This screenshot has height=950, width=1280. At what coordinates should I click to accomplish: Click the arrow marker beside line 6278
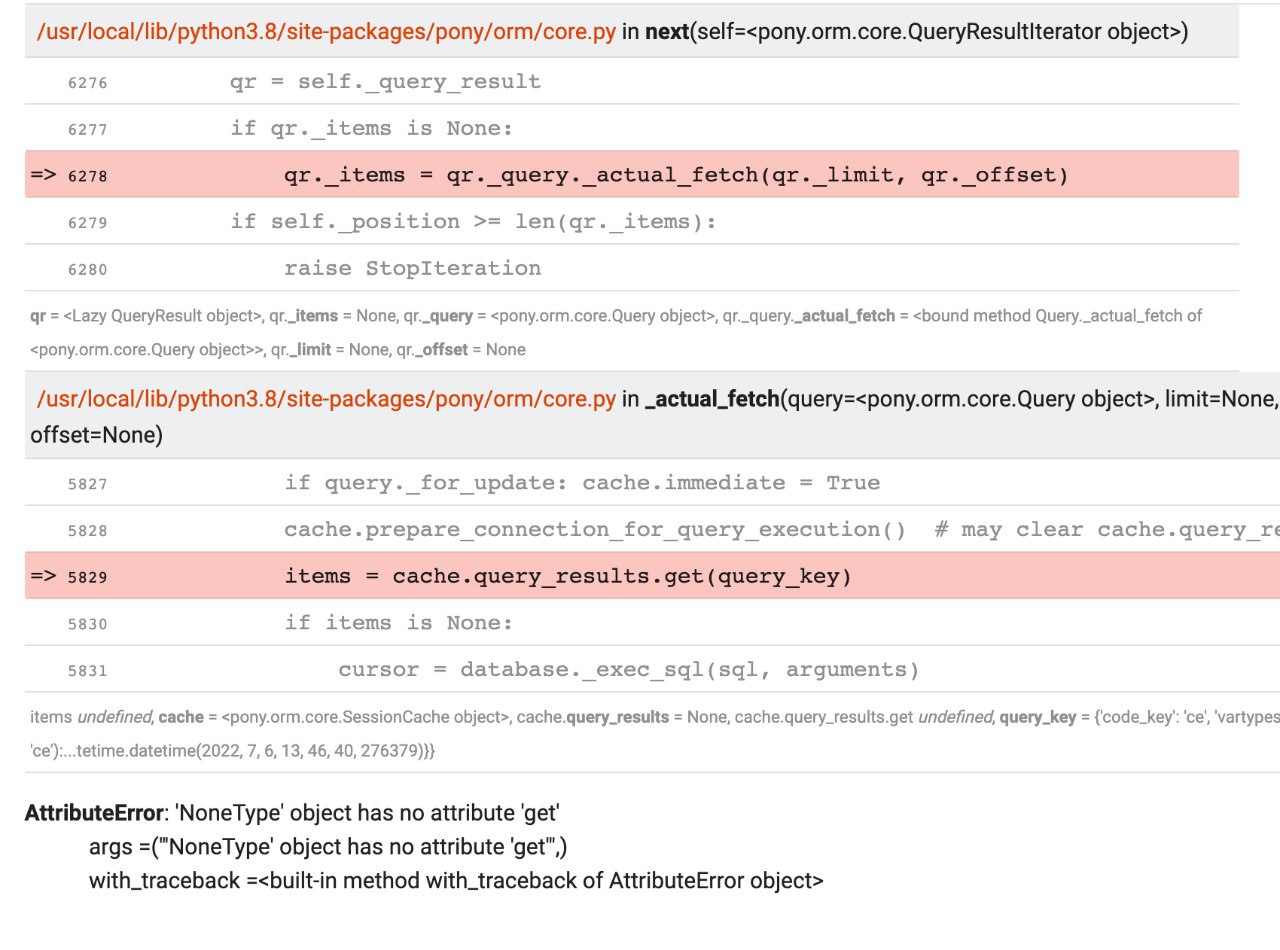click(43, 176)
